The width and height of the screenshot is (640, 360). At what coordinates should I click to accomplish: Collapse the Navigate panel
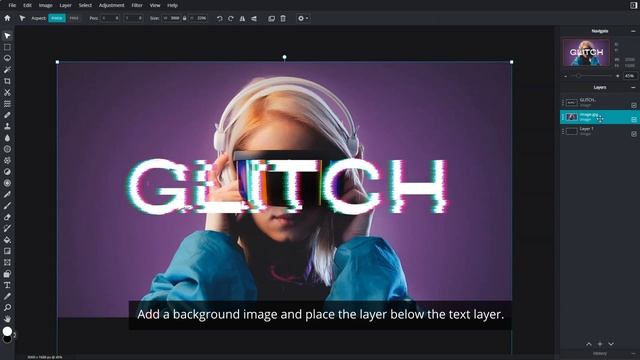[x=633, y=31]
